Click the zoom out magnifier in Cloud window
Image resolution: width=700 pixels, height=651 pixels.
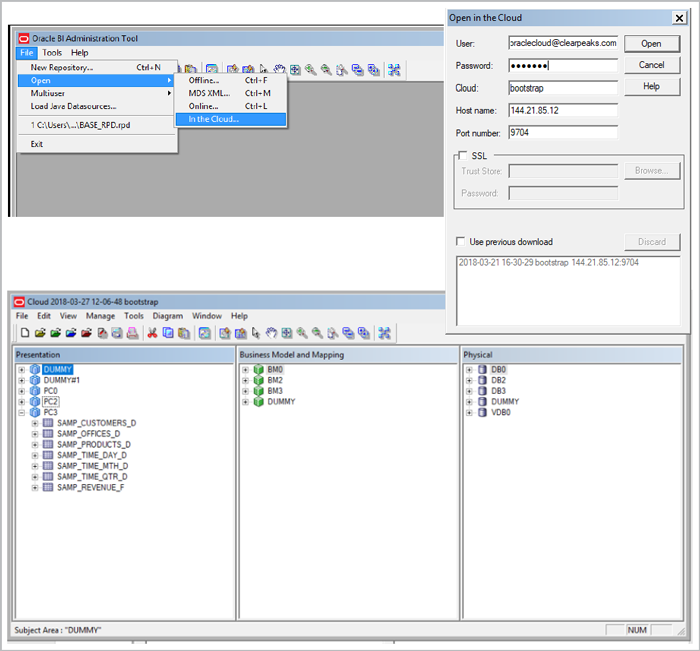coord(317,333)
